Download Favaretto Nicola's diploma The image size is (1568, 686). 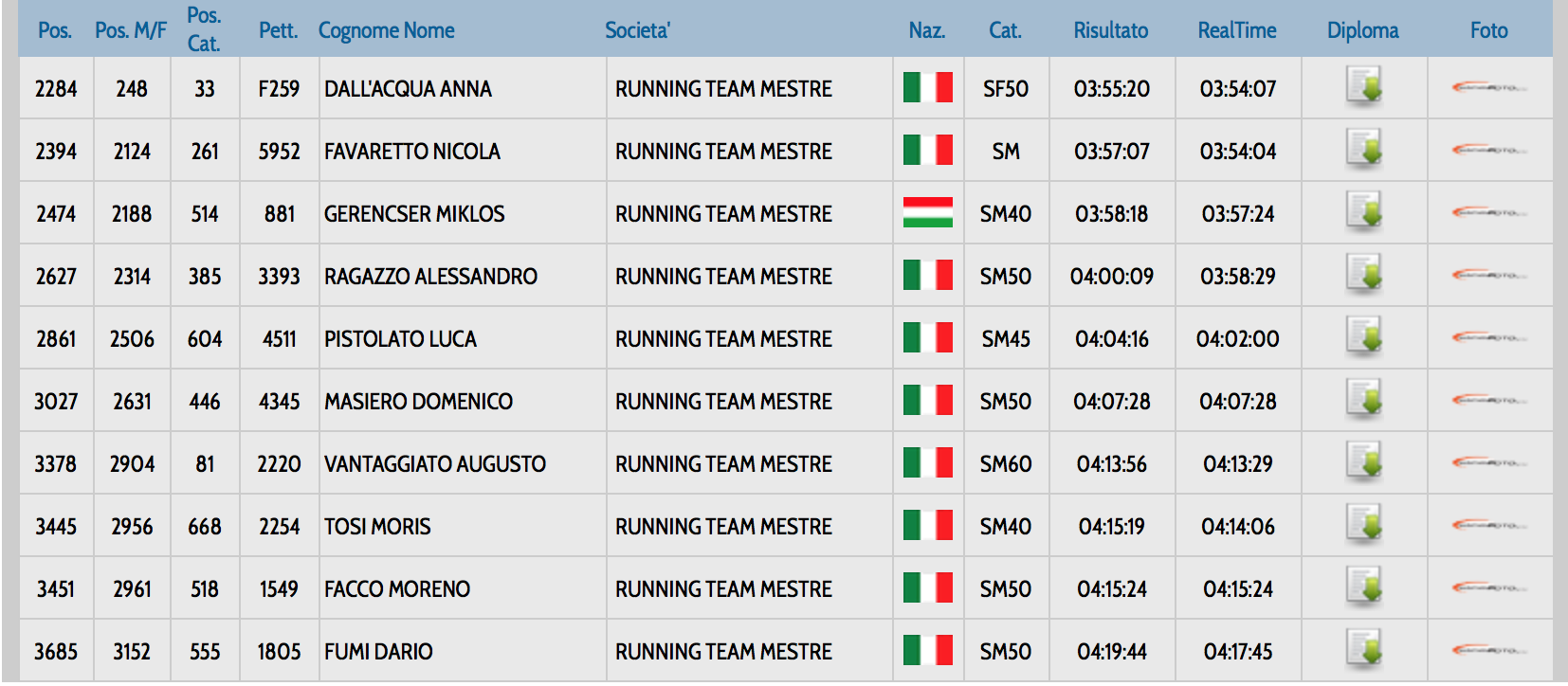coord(1363,150)
